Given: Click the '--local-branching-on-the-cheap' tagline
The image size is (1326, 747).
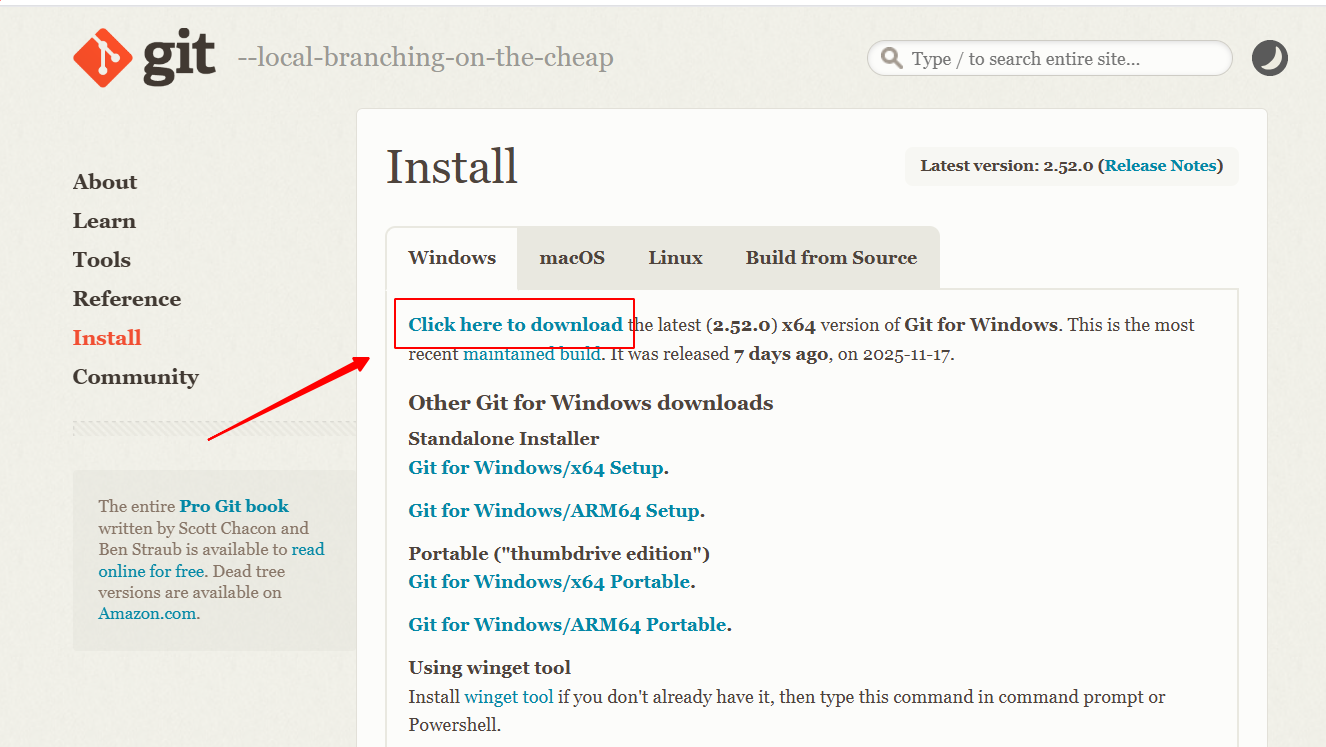Looking at the screenshot, I should point(426,58).
